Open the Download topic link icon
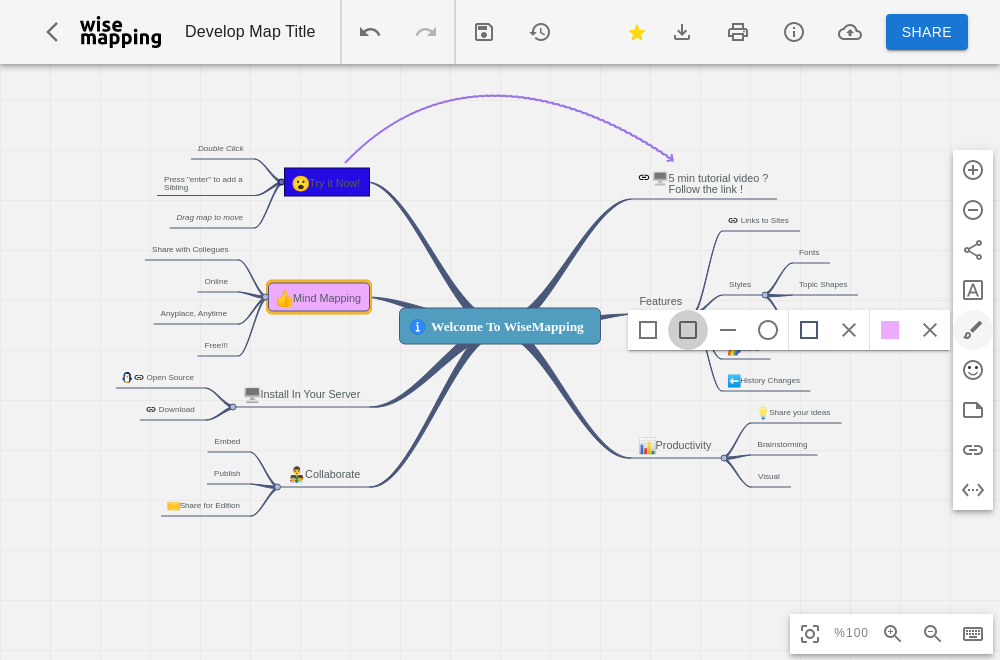The image size is (1000, 660). 151,409
